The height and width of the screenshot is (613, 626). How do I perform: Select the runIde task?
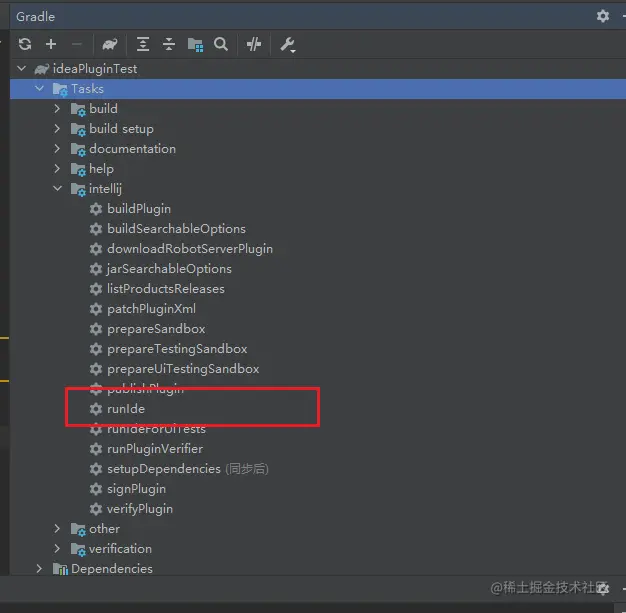(126, 409)
